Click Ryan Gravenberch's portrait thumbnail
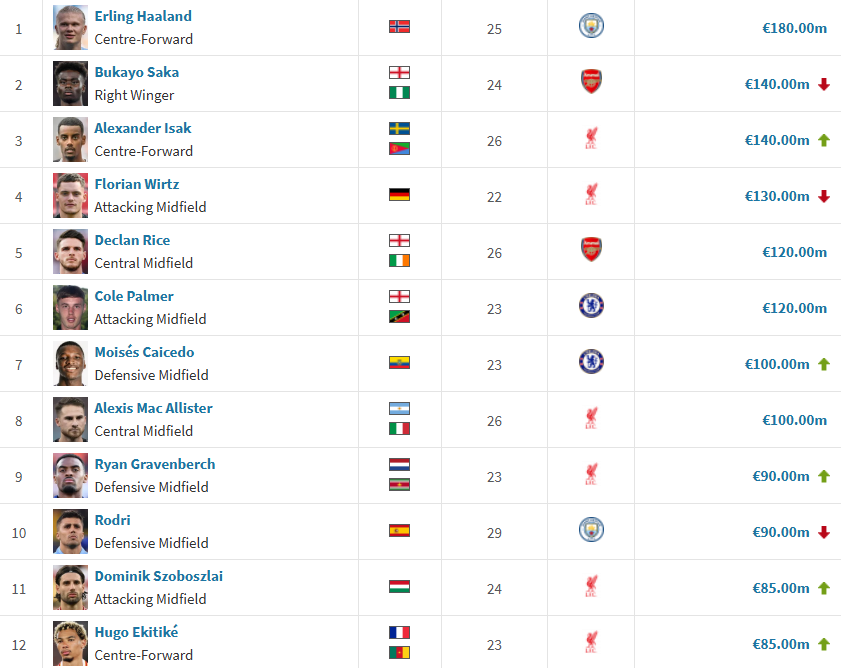Viewport: 841px width, 668px height. point(70,475)
